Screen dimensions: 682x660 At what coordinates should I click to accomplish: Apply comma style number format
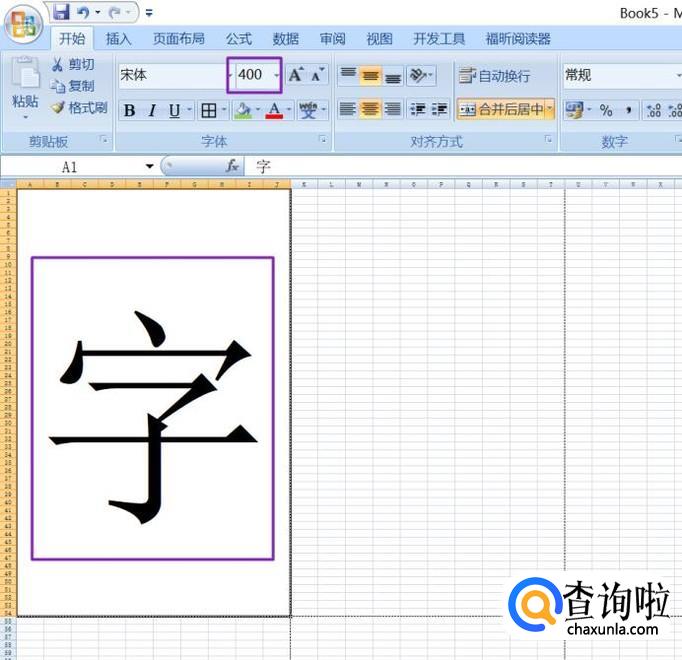tap(628, 110)
